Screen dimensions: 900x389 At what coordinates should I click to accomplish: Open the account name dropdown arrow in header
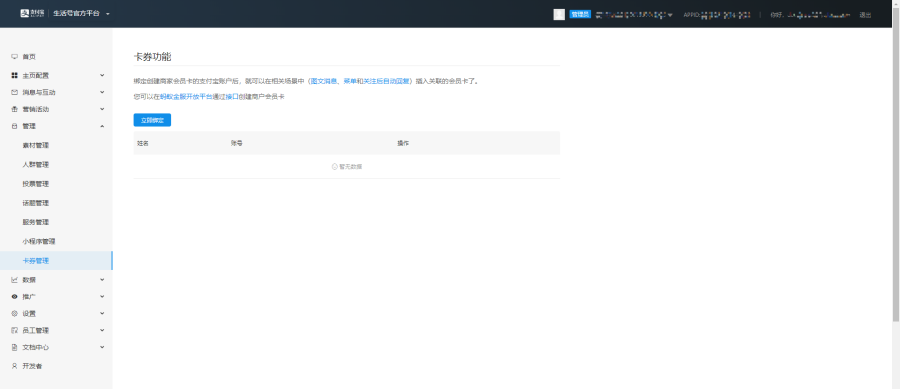(670, 15)
